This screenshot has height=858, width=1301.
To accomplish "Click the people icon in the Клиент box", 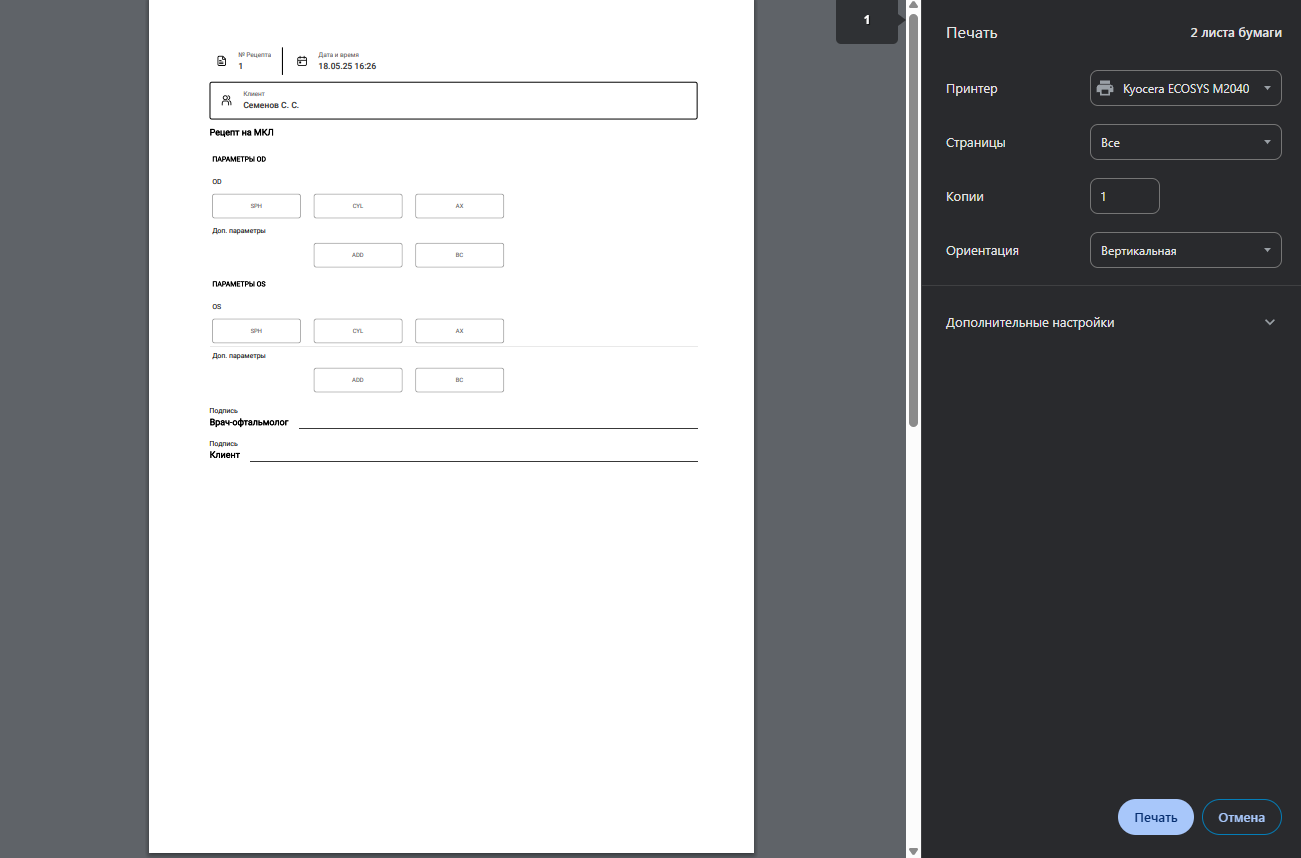I will (226, 100).
